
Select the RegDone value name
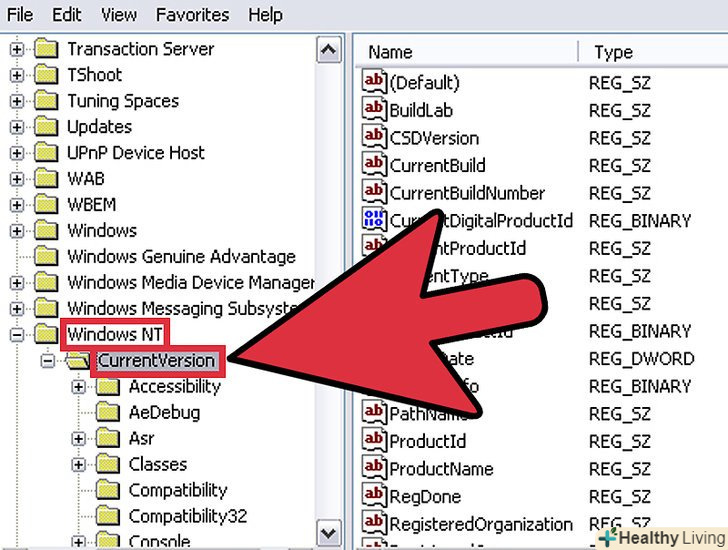click(x=425, y=497)
